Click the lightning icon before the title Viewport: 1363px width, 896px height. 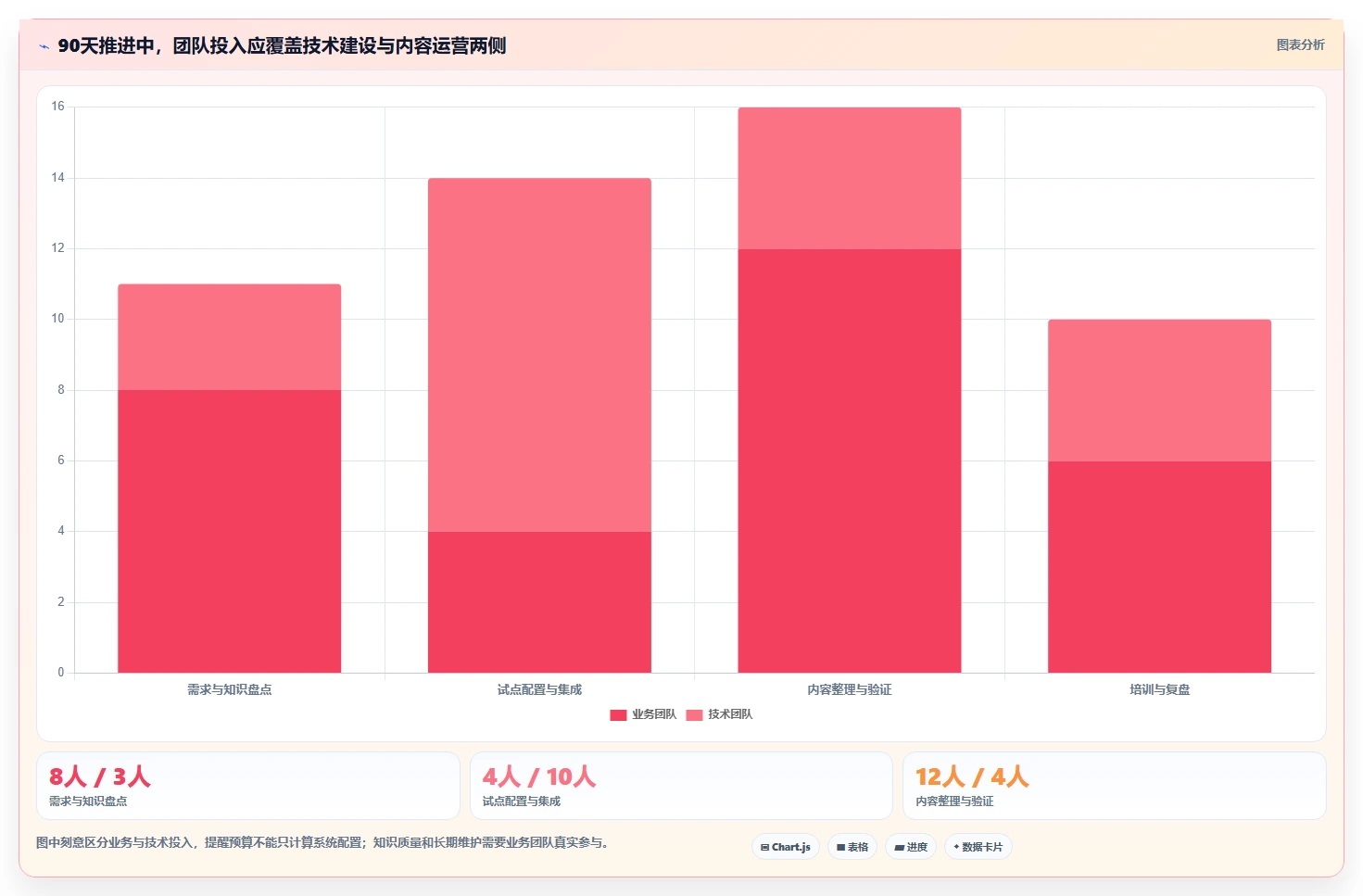point(44,46)
